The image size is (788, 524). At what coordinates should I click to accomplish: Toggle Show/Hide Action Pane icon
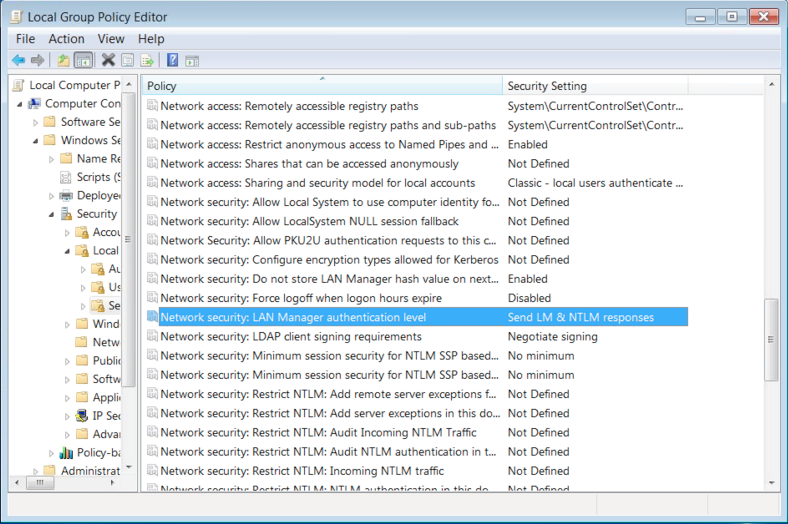click(x=192, y=61)
